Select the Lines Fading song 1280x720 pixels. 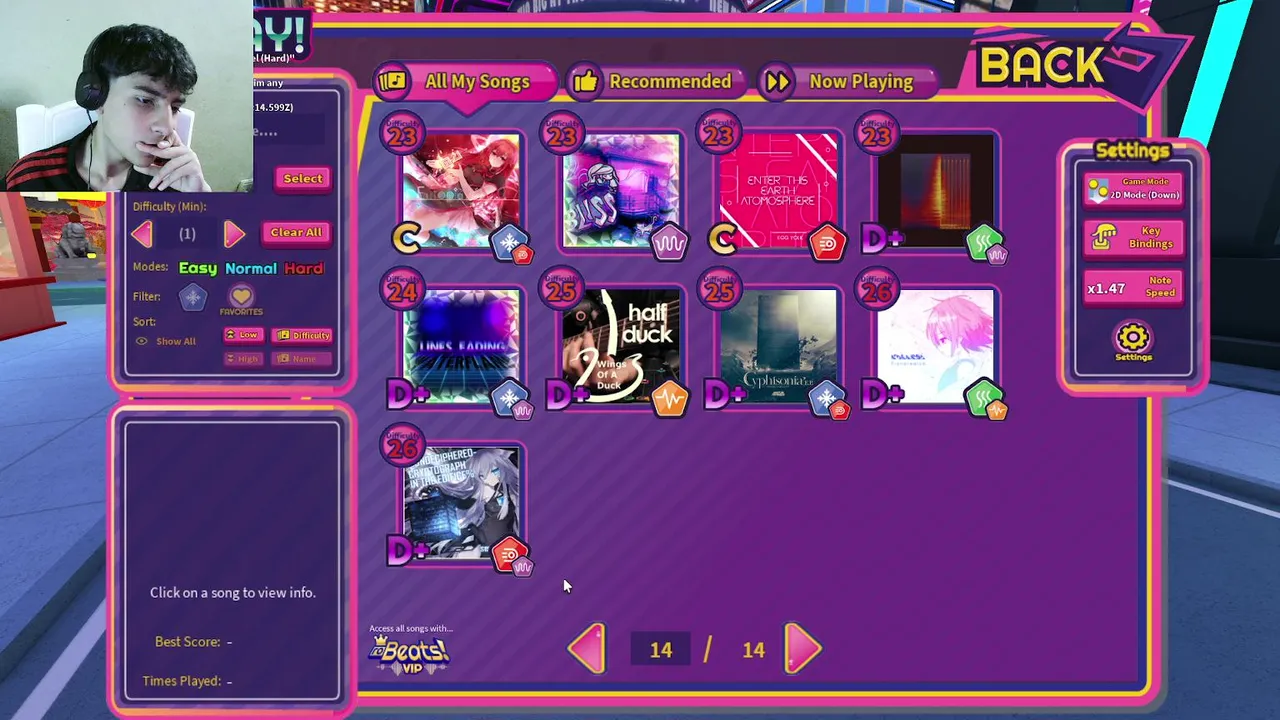(x=461, y=346)
